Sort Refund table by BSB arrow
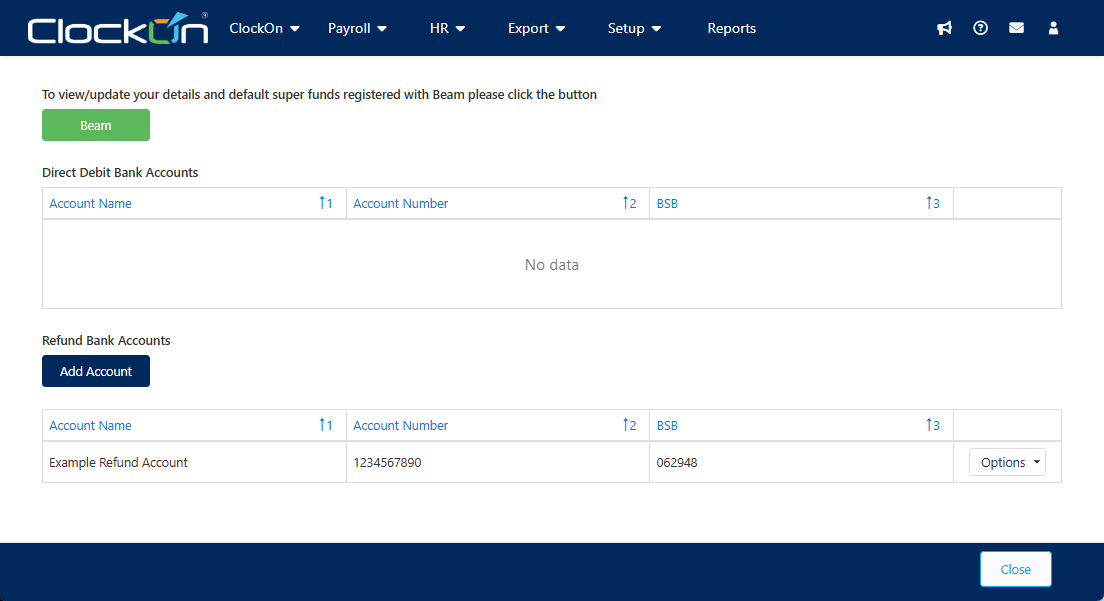This screenshot has height=601, width=1104. (x=934, y=425)
